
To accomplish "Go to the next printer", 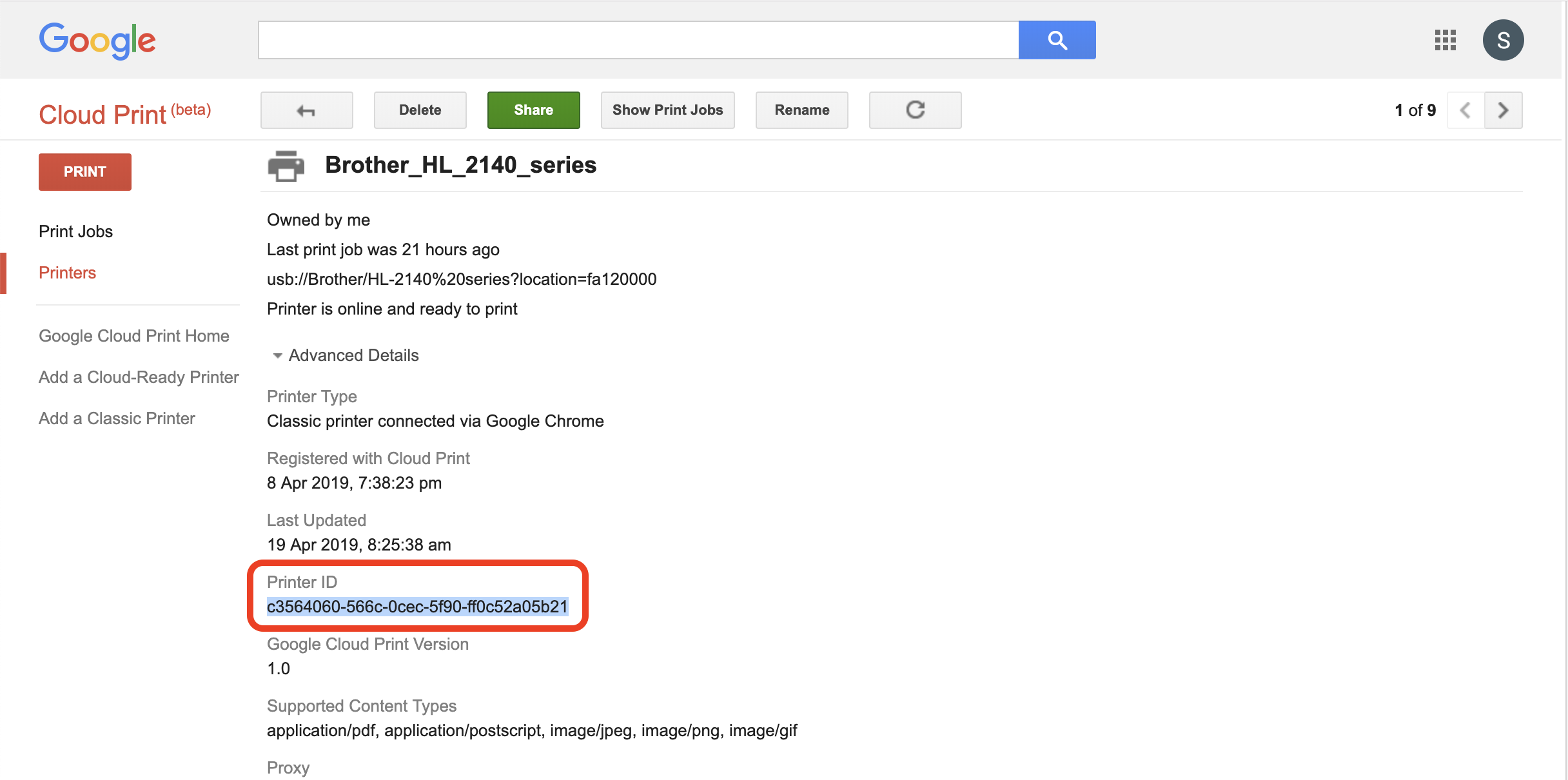I will tap(1504, 110).
